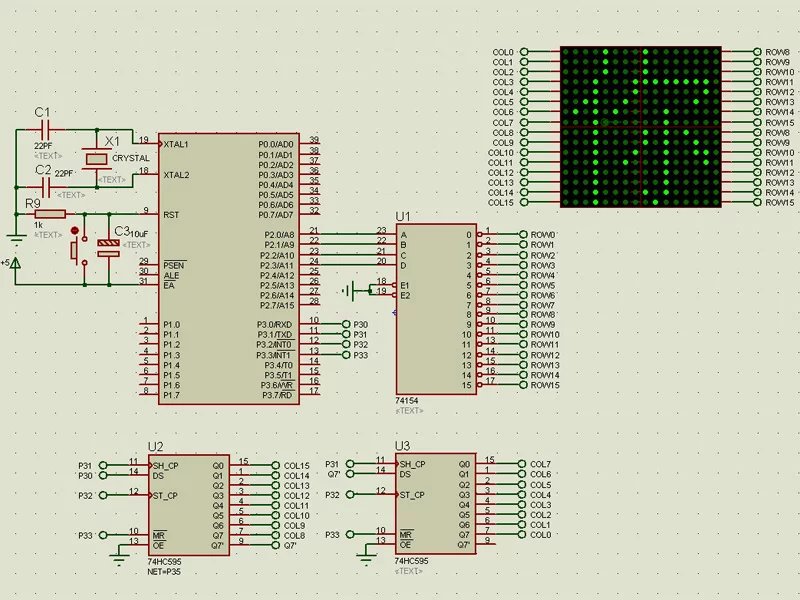Select the U3 74HC595 shift register
This screenshot has height=600, width=800.
pyautogui.click(x=436, y=504)
